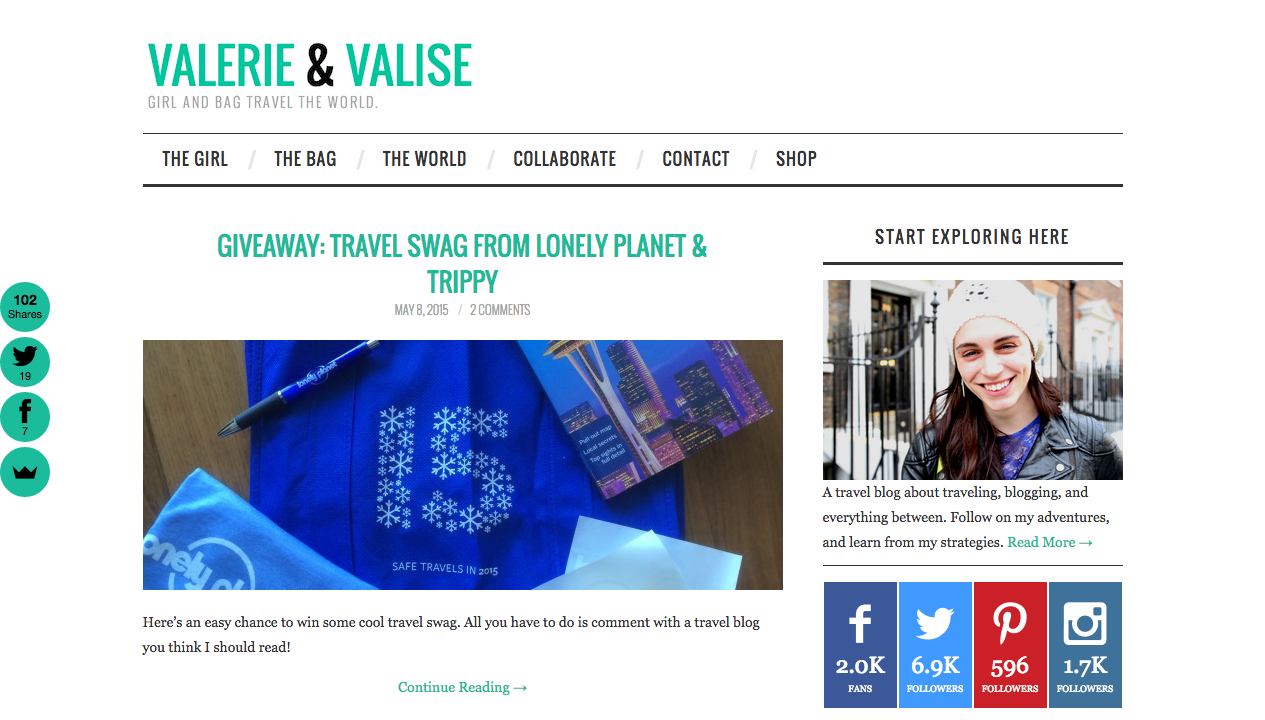Screen dimensions: 1265x720
Task: Go to the Collaborate page
Action: [564, 159]
